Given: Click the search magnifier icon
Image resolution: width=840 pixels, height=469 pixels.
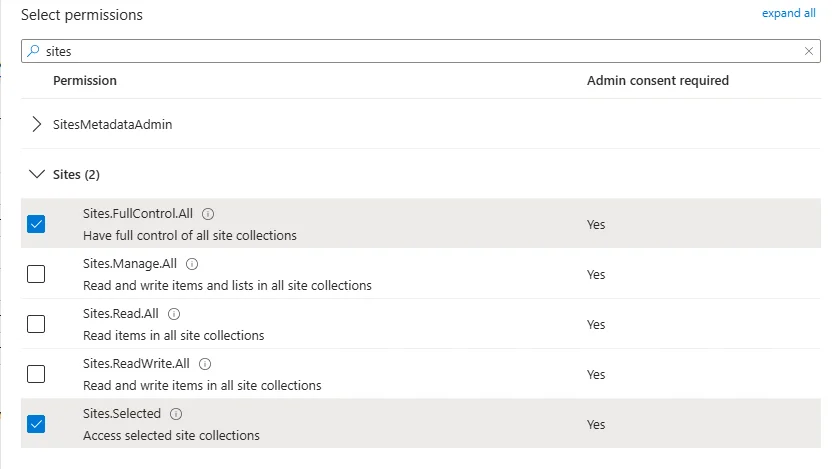Looking at the screenshot, I should click(33, 51).
